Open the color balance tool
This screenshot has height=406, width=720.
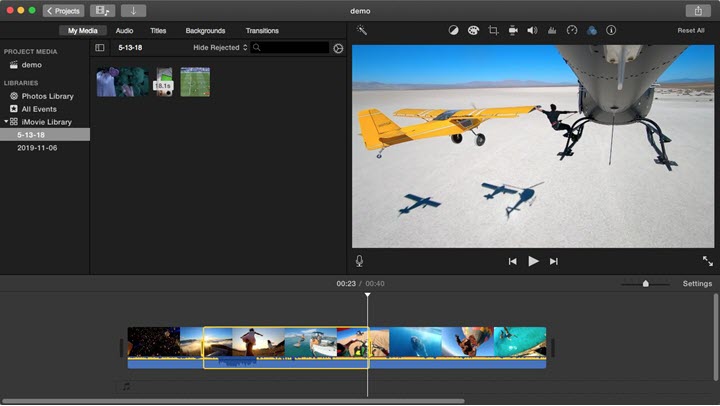coord(453,31)
